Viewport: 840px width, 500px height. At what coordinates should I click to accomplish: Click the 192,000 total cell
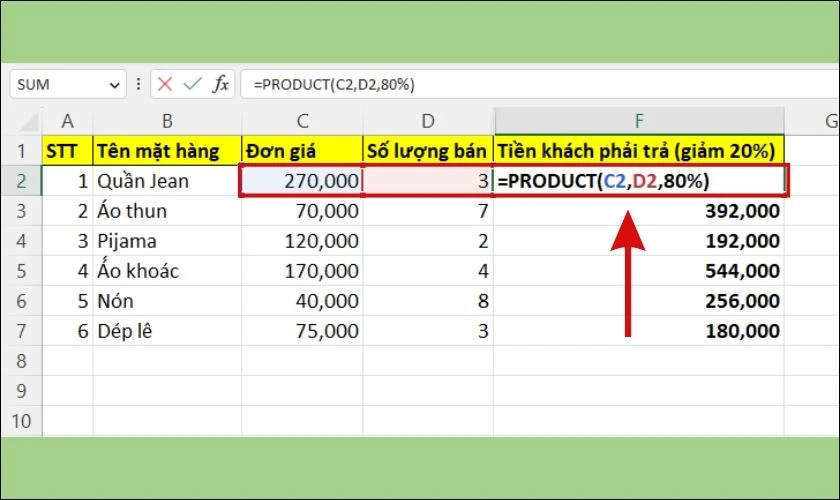tap(639, 241)
